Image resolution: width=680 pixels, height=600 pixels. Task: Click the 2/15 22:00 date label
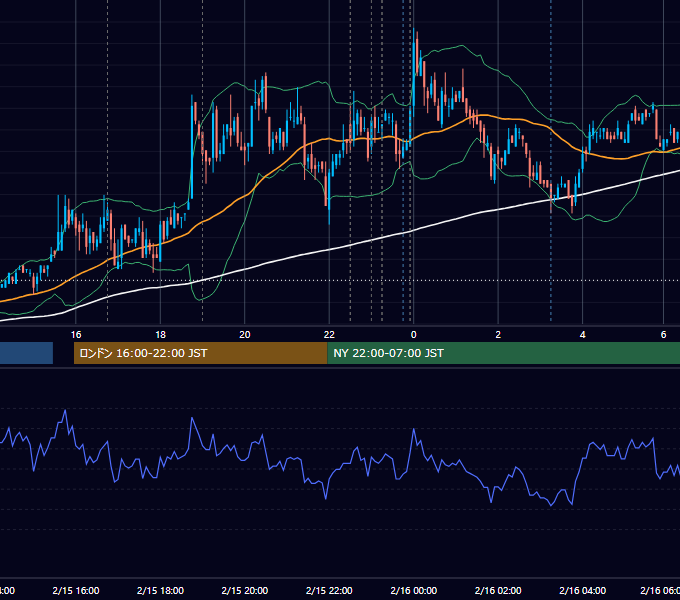point(329,590)
